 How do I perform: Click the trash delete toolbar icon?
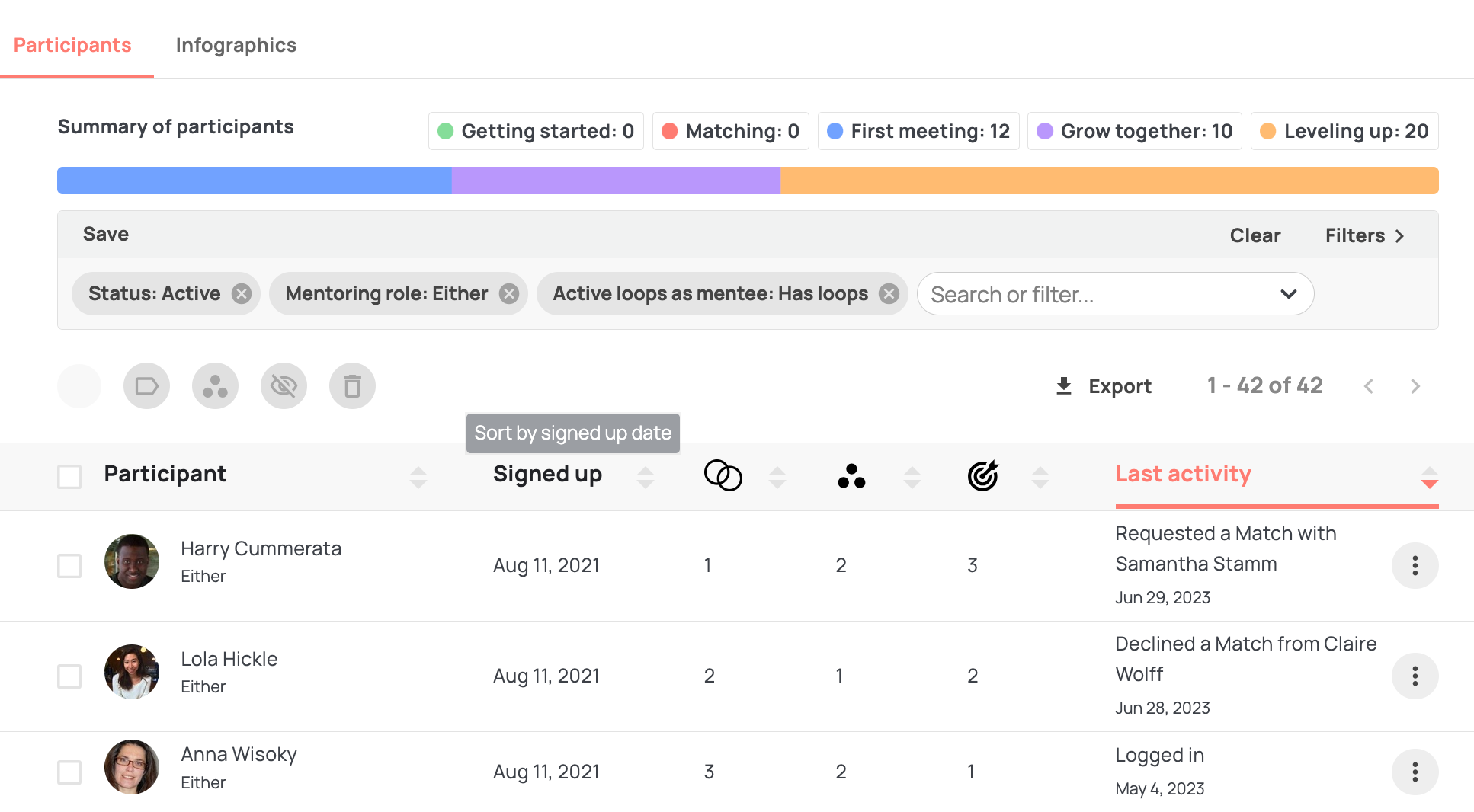point(352,386)
